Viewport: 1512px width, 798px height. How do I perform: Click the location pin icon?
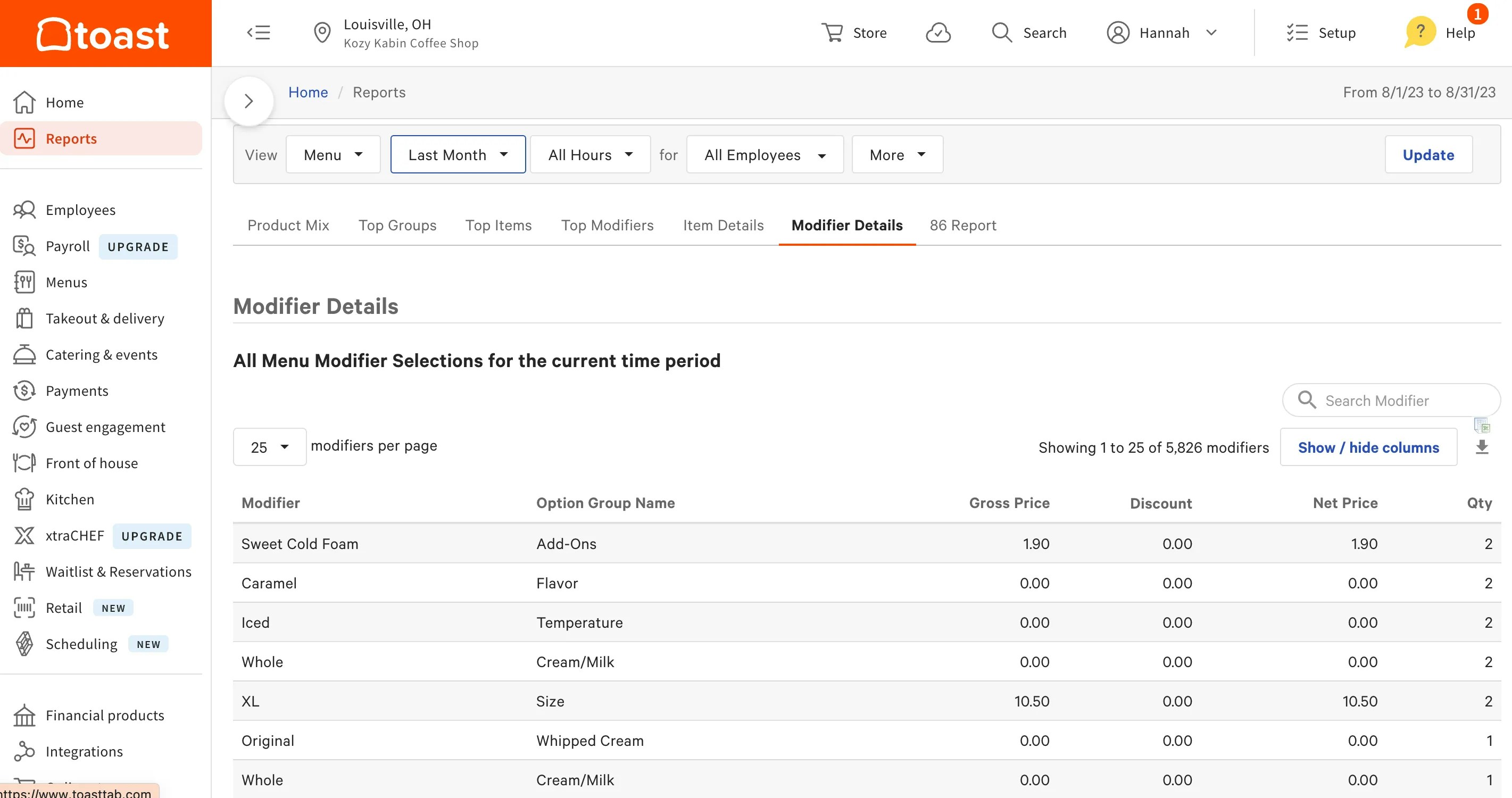[322, 33]
